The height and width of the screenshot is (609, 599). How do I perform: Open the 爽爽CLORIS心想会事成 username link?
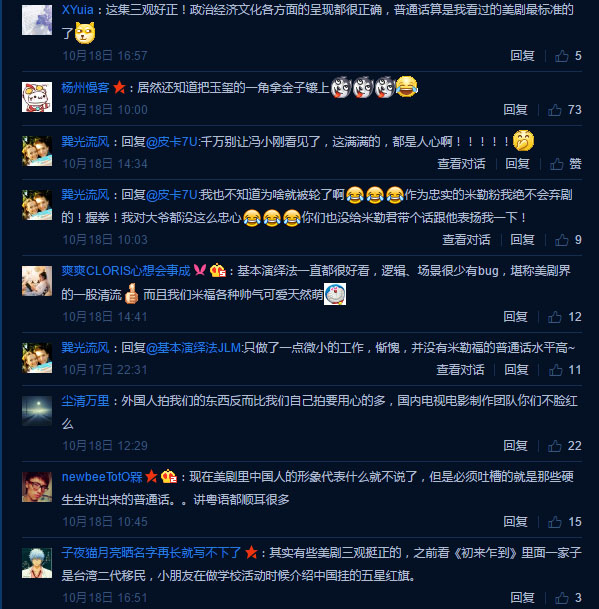pos(126,271)
